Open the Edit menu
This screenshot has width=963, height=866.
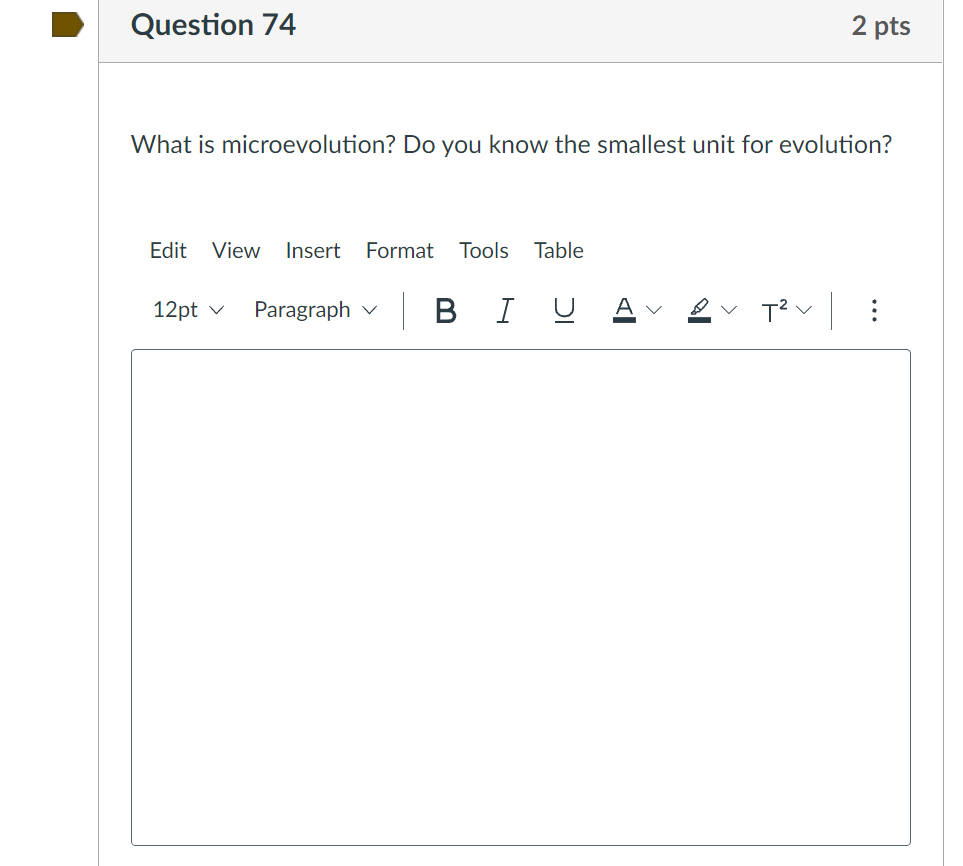[168, 251]
